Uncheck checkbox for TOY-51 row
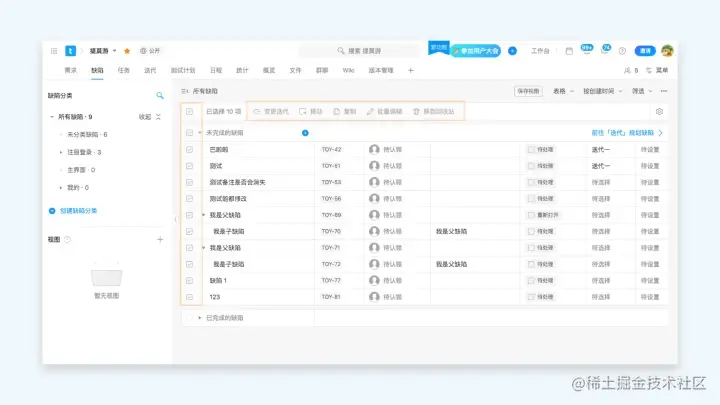The height and width of the screenshot is (405, 720). pos(190,166)
